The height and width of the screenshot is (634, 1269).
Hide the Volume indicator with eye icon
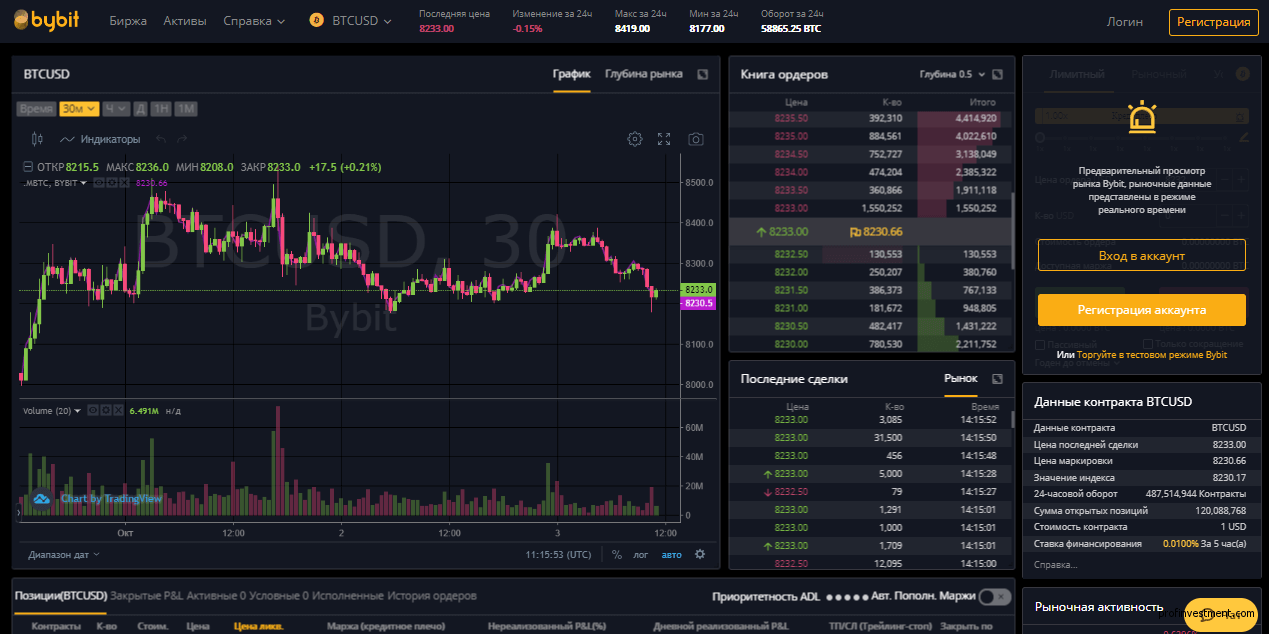(93, 410)
